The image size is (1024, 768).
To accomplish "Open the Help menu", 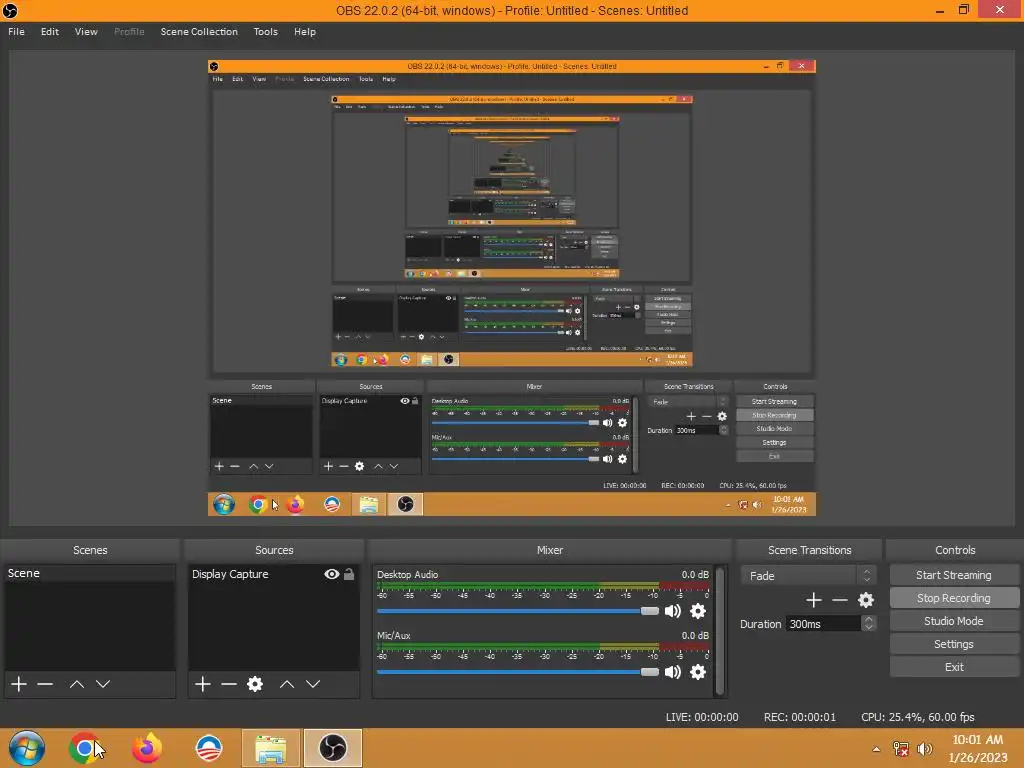I will [305, 31].
